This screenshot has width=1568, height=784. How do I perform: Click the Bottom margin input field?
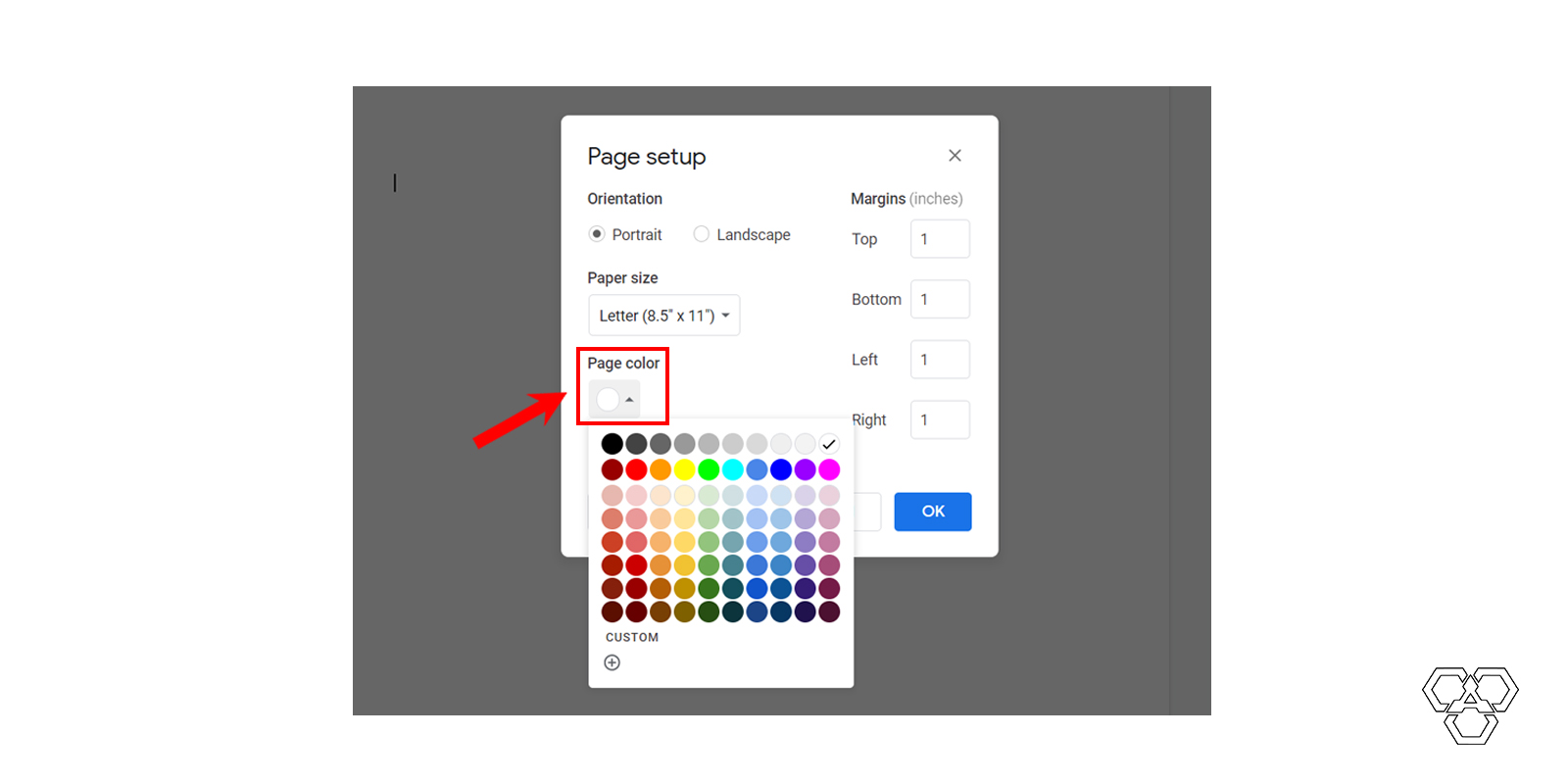940,299
